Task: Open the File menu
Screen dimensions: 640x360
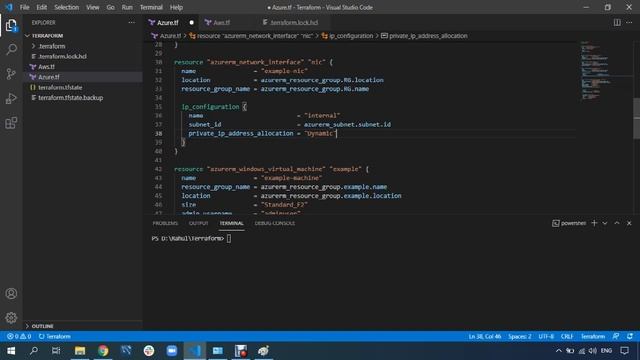Action: (x=24, y=7)
